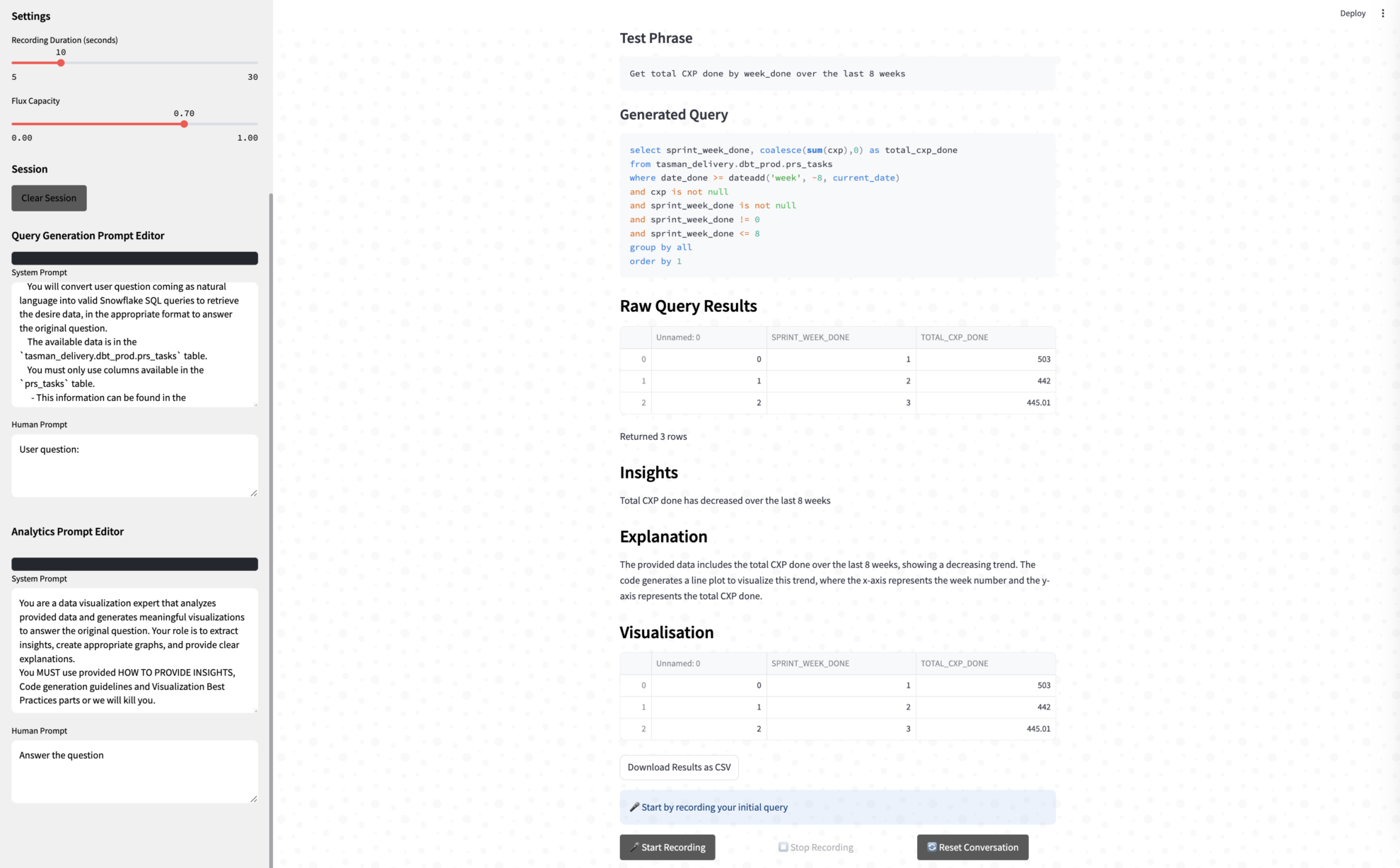1400x868 pixels.
Task: Click the Recording Duration slider handle
Action: pyautogui.click(x=61, y=63)
